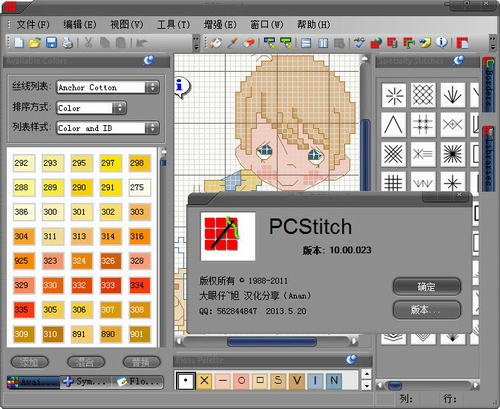
Task: Save pattern with the floppy disk icon
Action: [x=51, y=43]
